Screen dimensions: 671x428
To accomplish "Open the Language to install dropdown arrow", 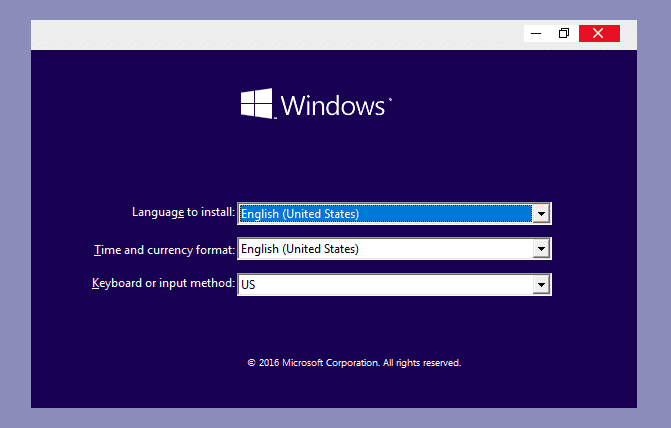I will click(541, 214).
